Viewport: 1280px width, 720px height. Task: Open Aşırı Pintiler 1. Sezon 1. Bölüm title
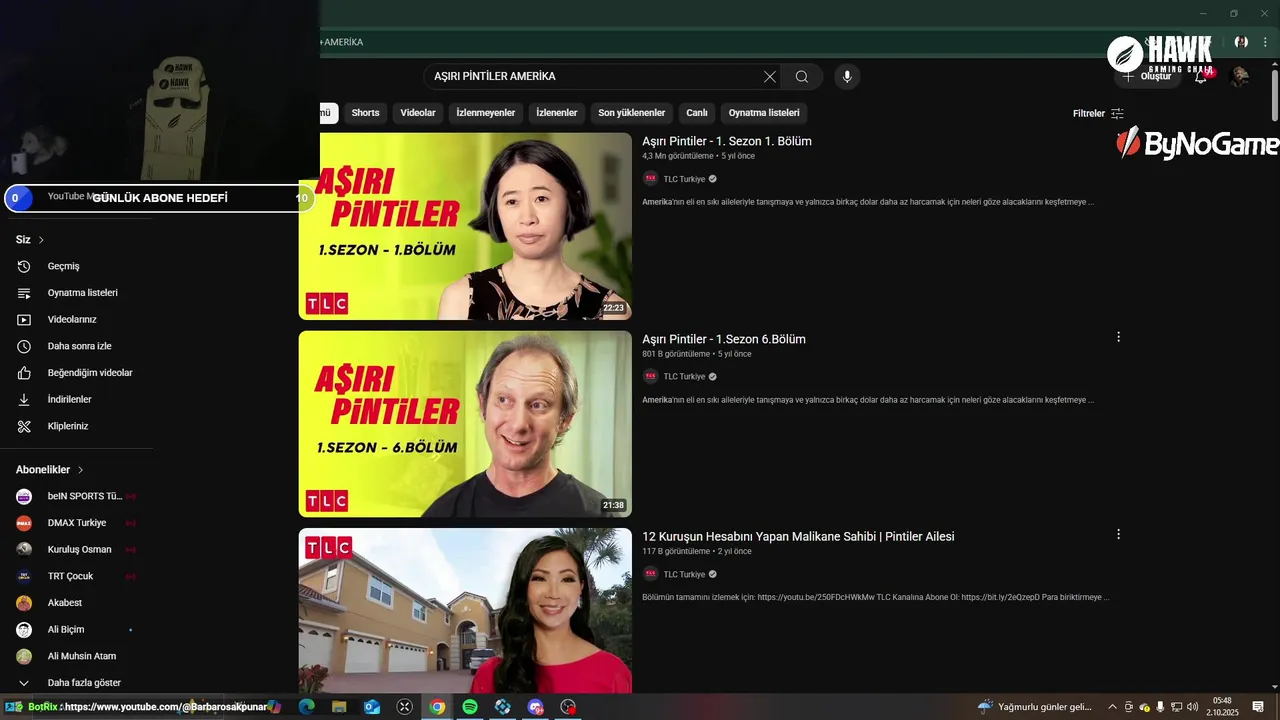[x=727, y=141]
